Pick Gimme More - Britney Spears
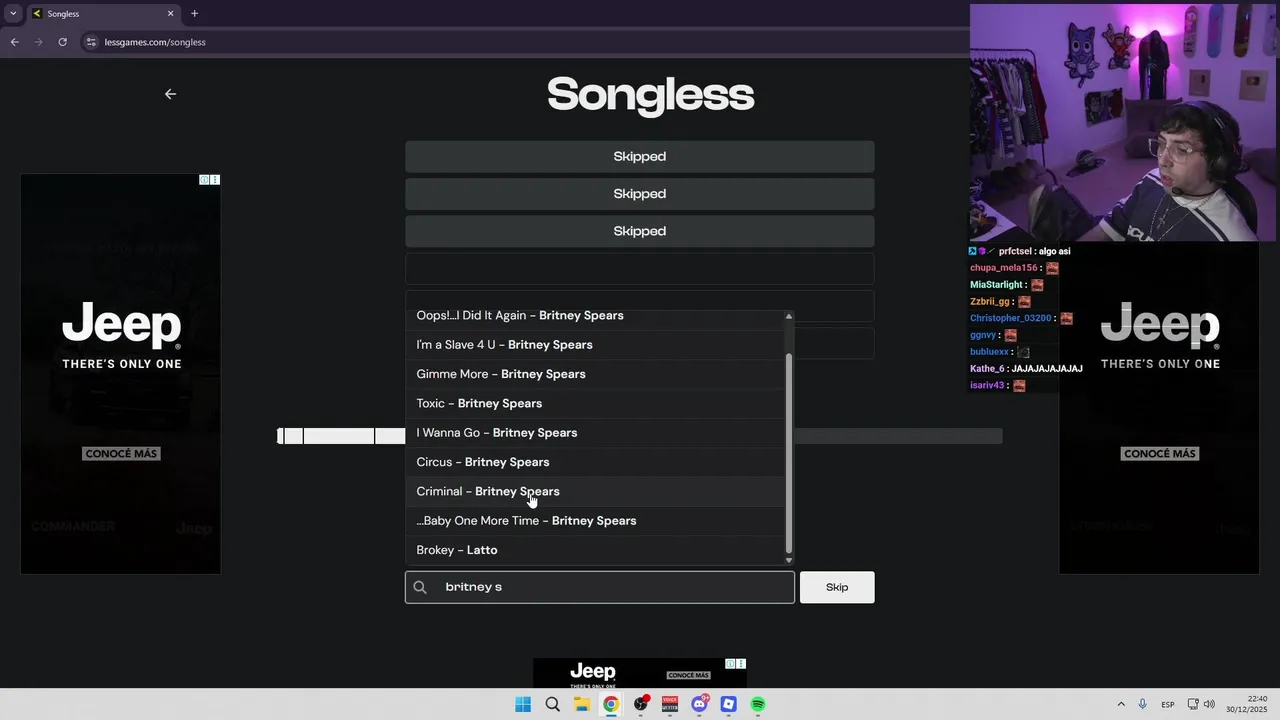 point(595,374)
